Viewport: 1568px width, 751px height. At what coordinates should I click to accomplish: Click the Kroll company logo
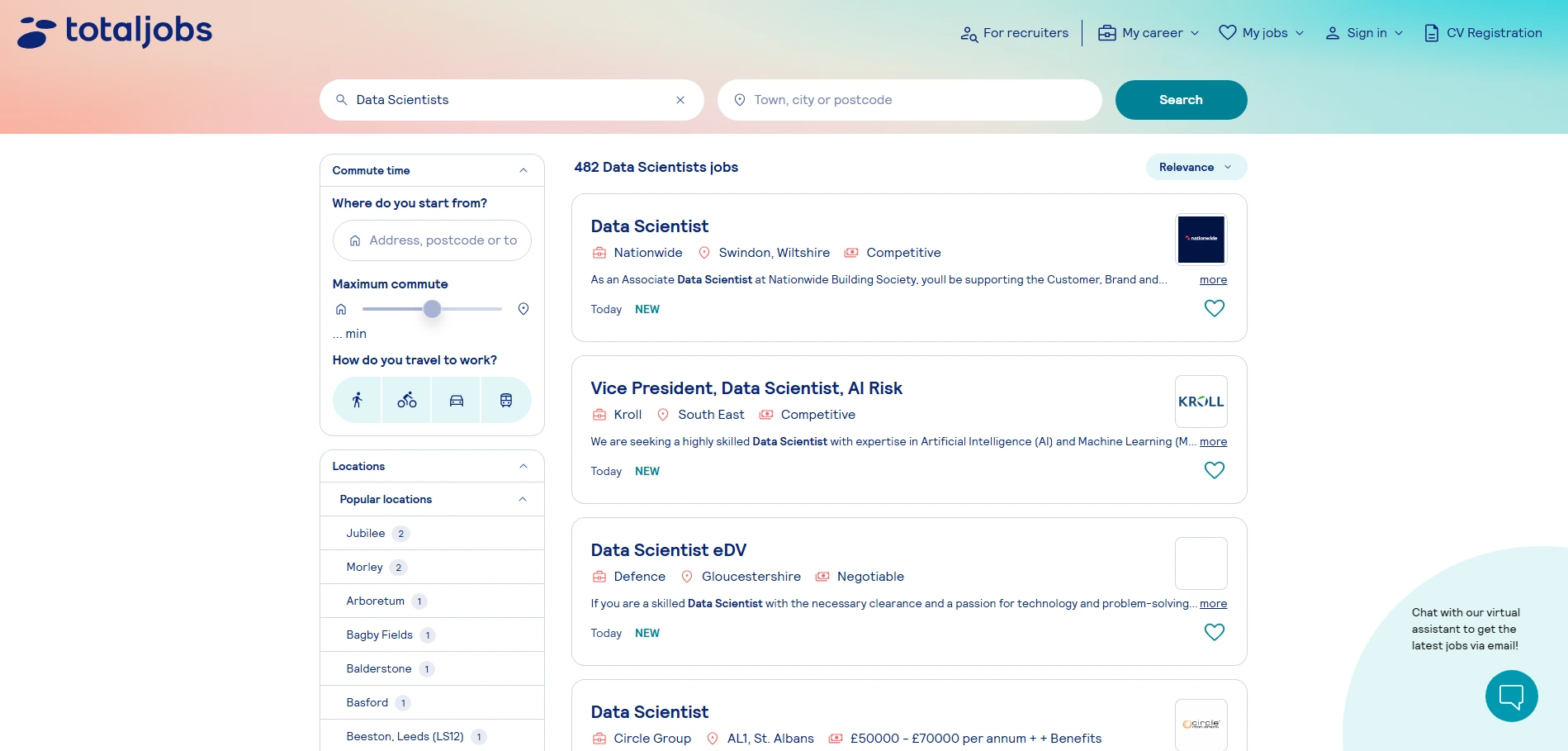point(1201,402)
